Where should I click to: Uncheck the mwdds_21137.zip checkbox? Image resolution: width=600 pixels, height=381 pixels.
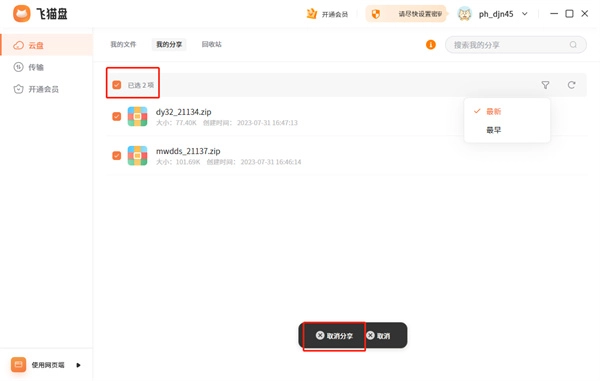tap(117, 156)
